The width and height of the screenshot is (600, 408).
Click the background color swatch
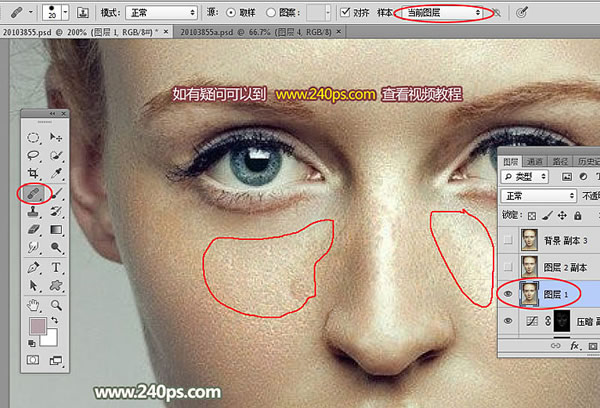[52, 339]
